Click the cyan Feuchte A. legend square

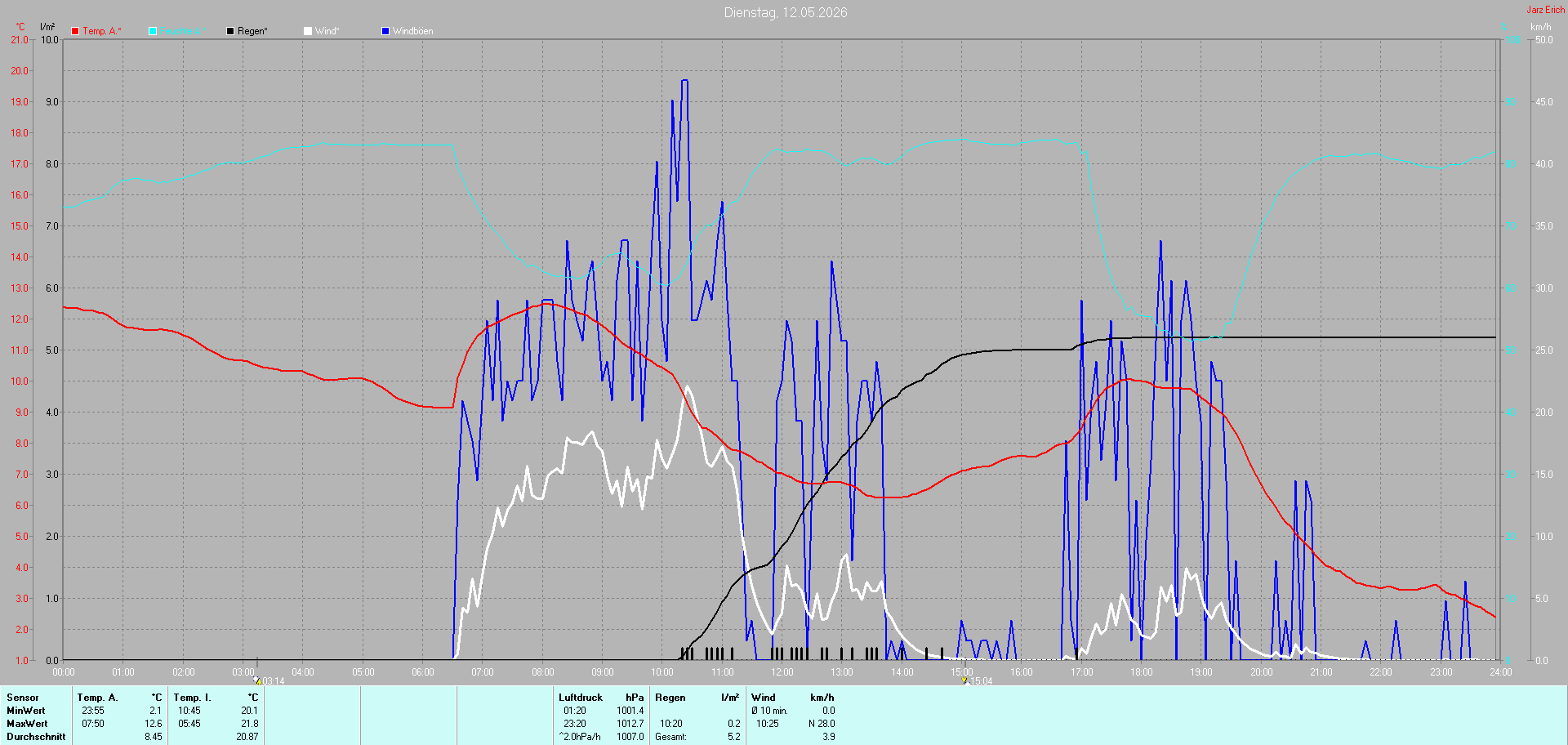[x=153, y=31]
